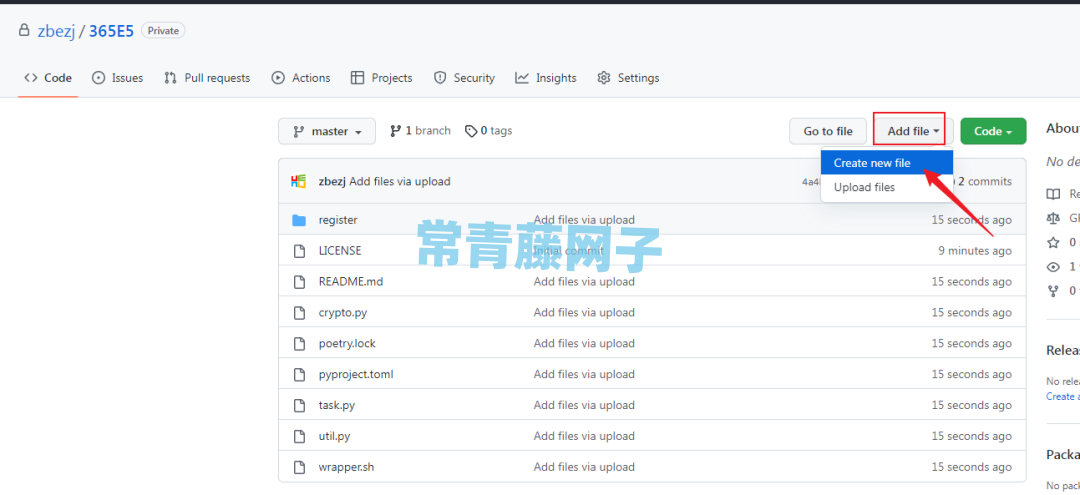Open the zbezj owner link
The width and height of the screenshot is (1080, 495).
click(56, 31)
